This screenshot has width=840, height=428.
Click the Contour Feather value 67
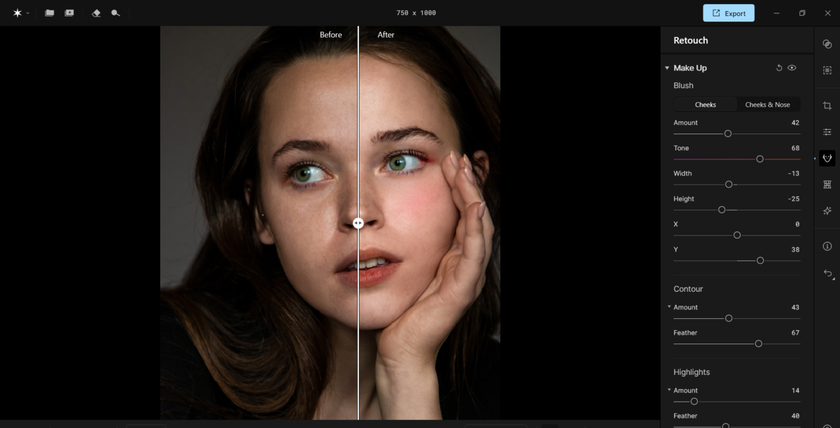point(796,333)
